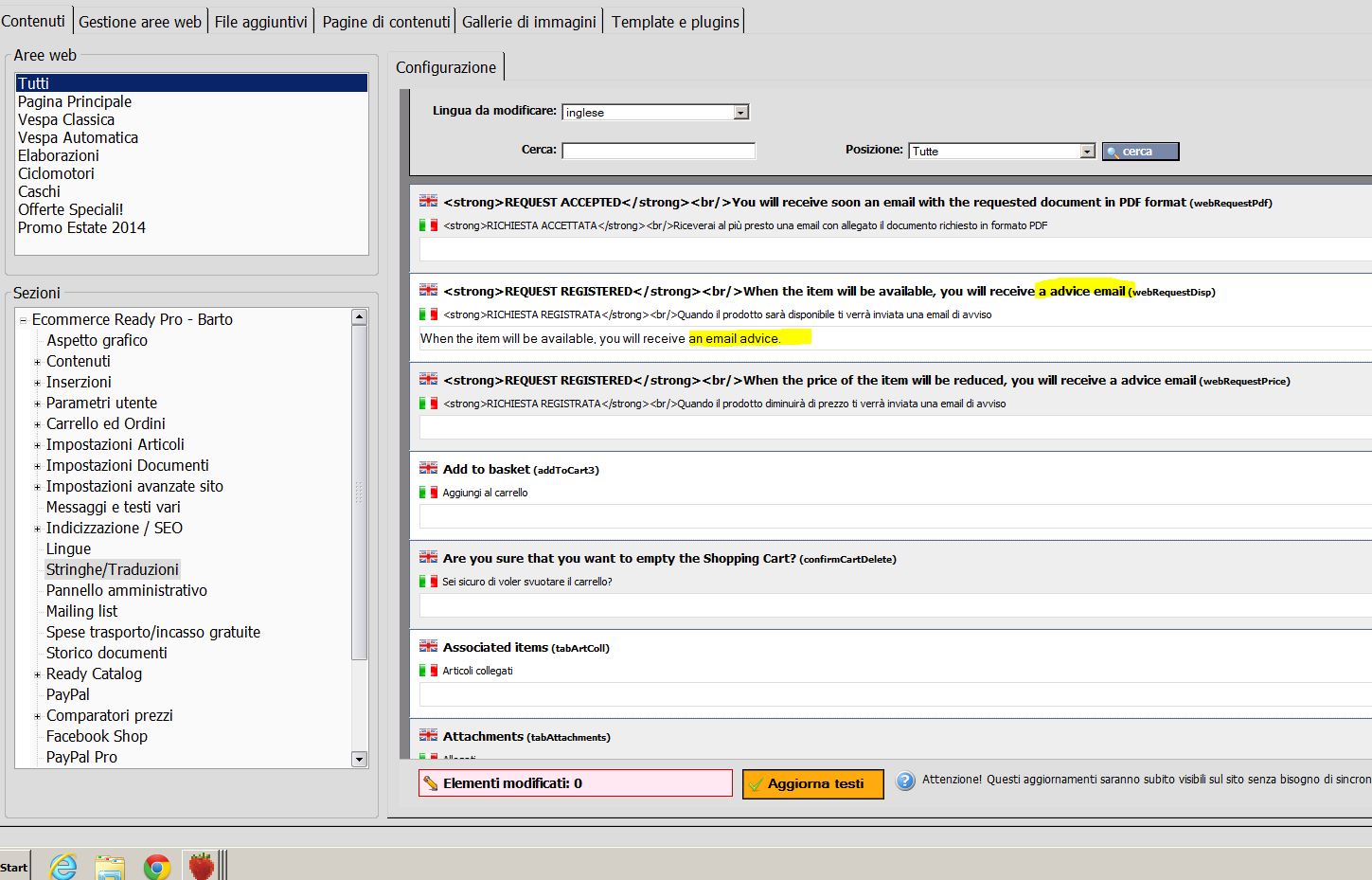
Task: Click the 'Cerca' search text field
Action: pyautogui.click(x=659, y=151)
